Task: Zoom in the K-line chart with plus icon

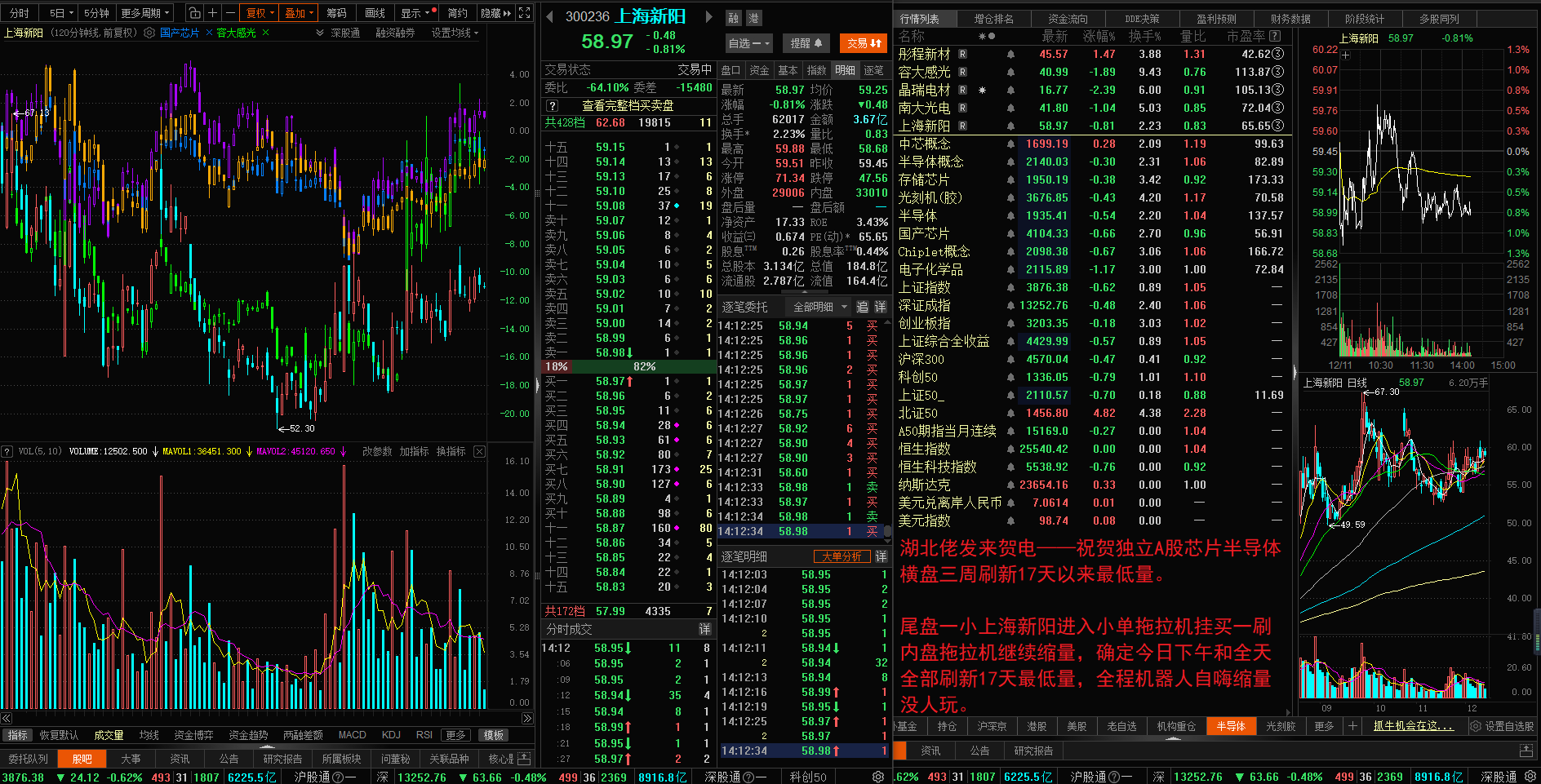Action: coord(213,13)
